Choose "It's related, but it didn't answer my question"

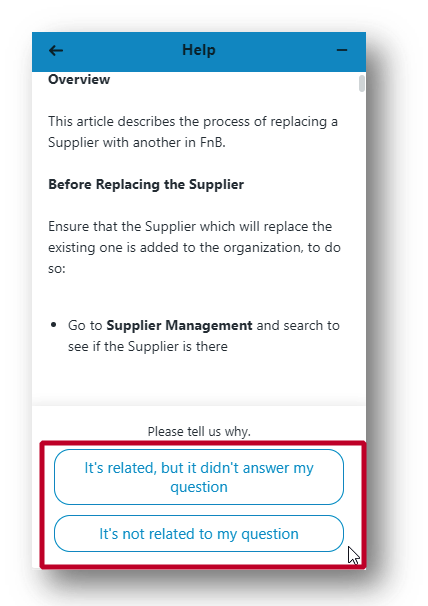(199, 477)
